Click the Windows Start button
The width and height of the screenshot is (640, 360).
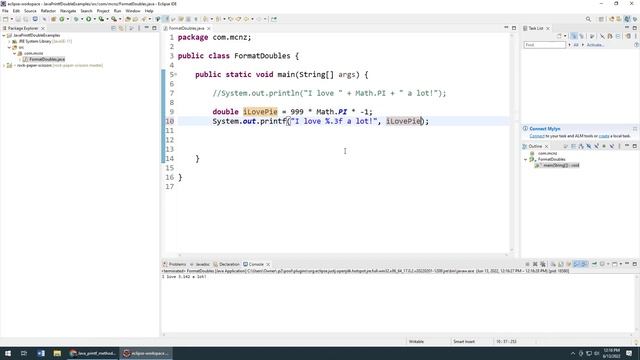coord(8,353)
